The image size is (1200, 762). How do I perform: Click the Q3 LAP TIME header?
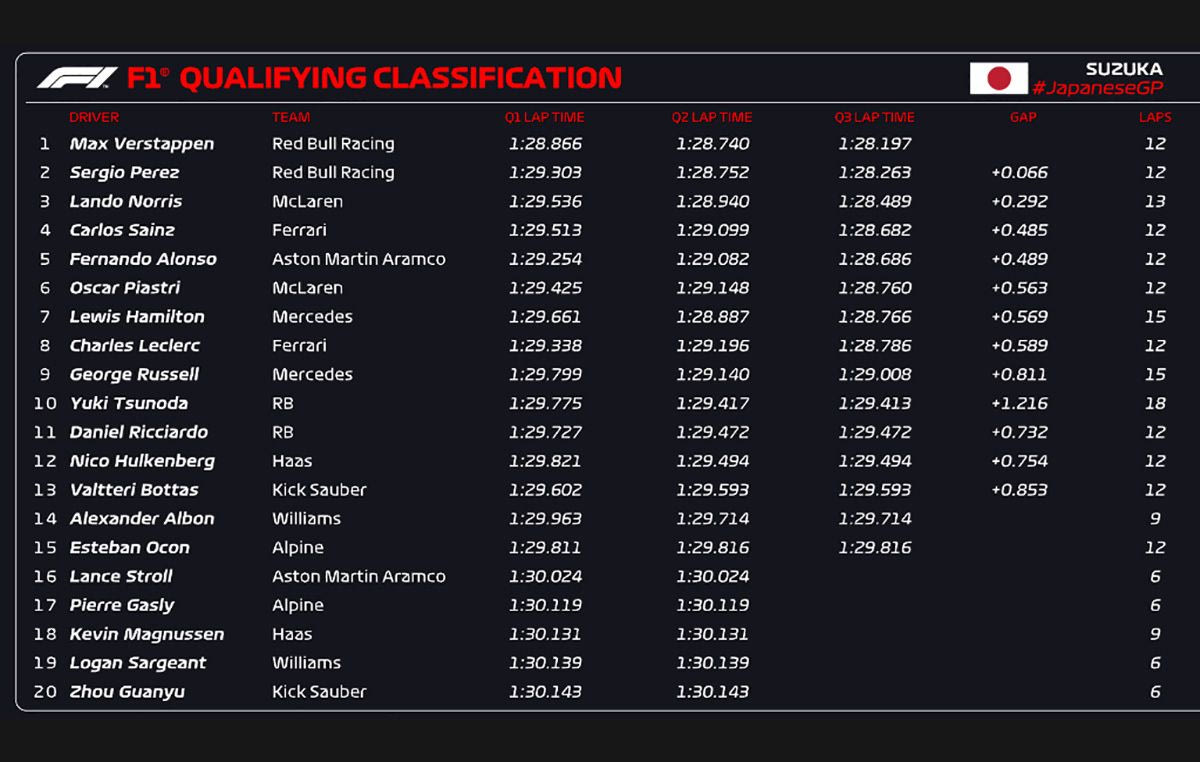[874, 117]
